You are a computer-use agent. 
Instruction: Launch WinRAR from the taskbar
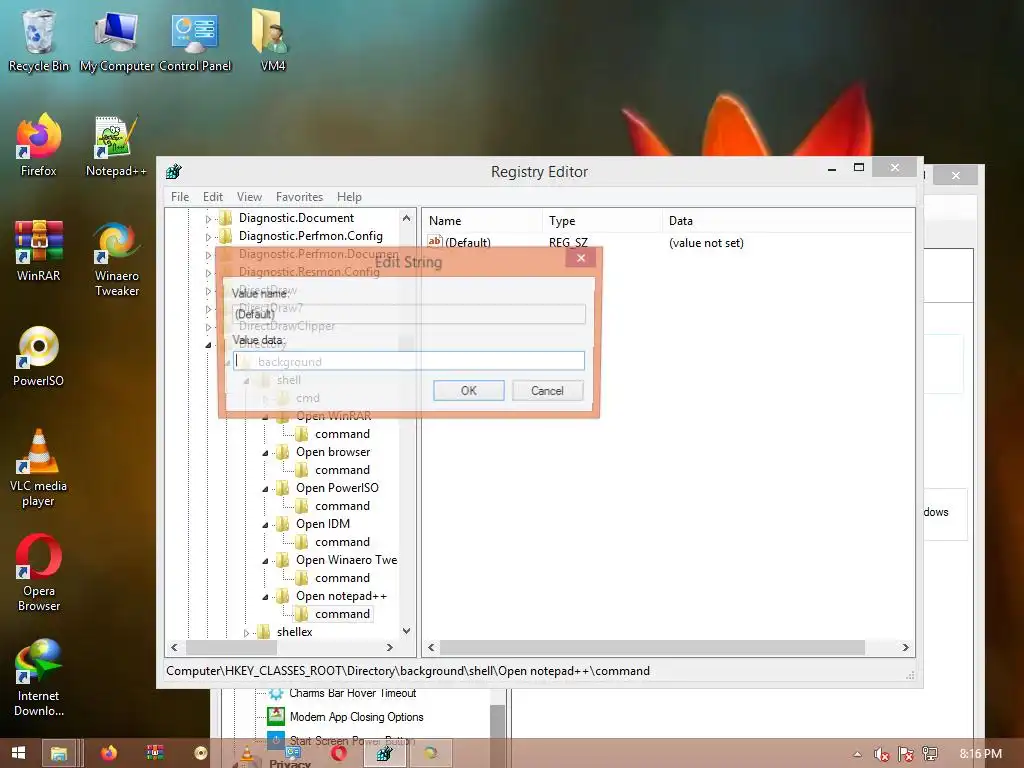click(x=155, y=754)
